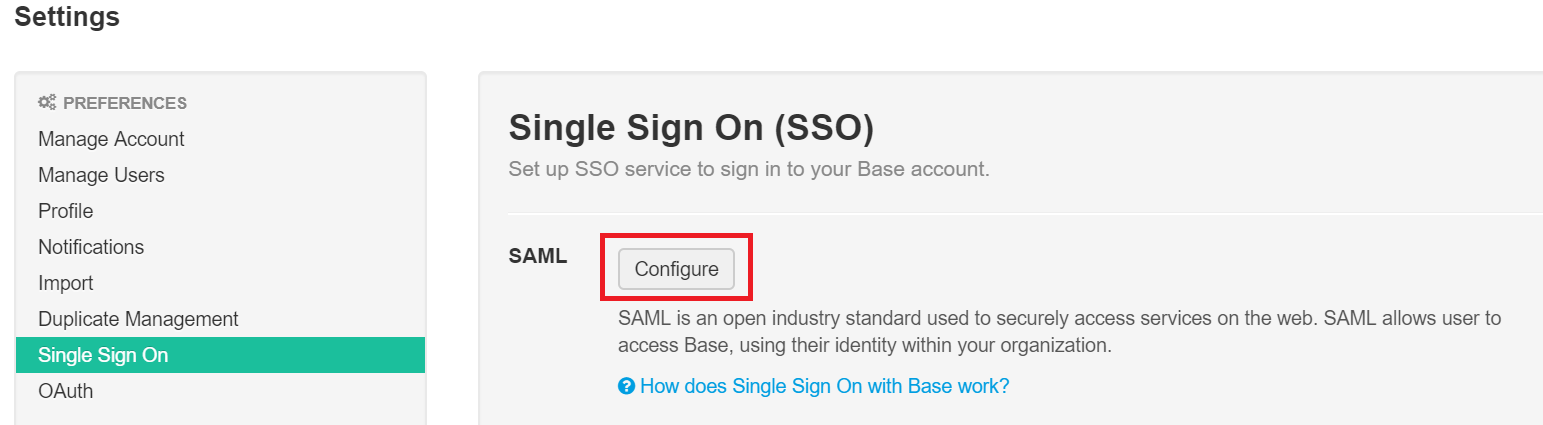This screenshot has width=1543, height=425.
Task: Open Duplicate Management settings
Action: click(x=138, y=319)
